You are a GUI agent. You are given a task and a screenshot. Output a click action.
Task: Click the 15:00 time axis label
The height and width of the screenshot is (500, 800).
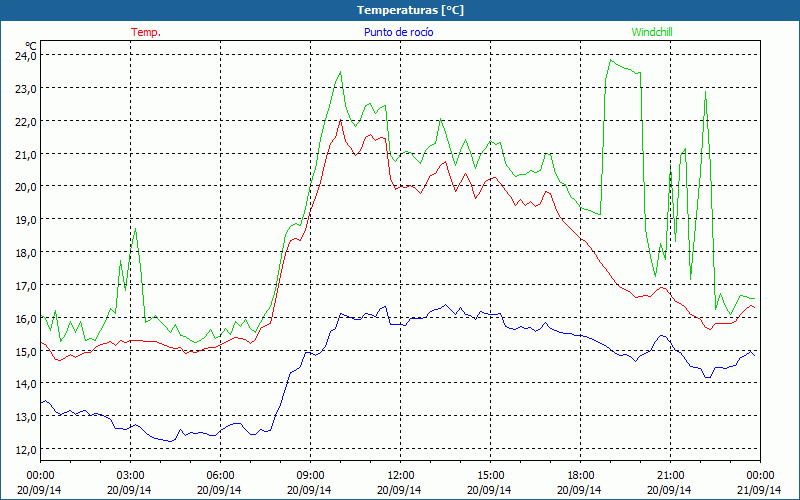490,476
